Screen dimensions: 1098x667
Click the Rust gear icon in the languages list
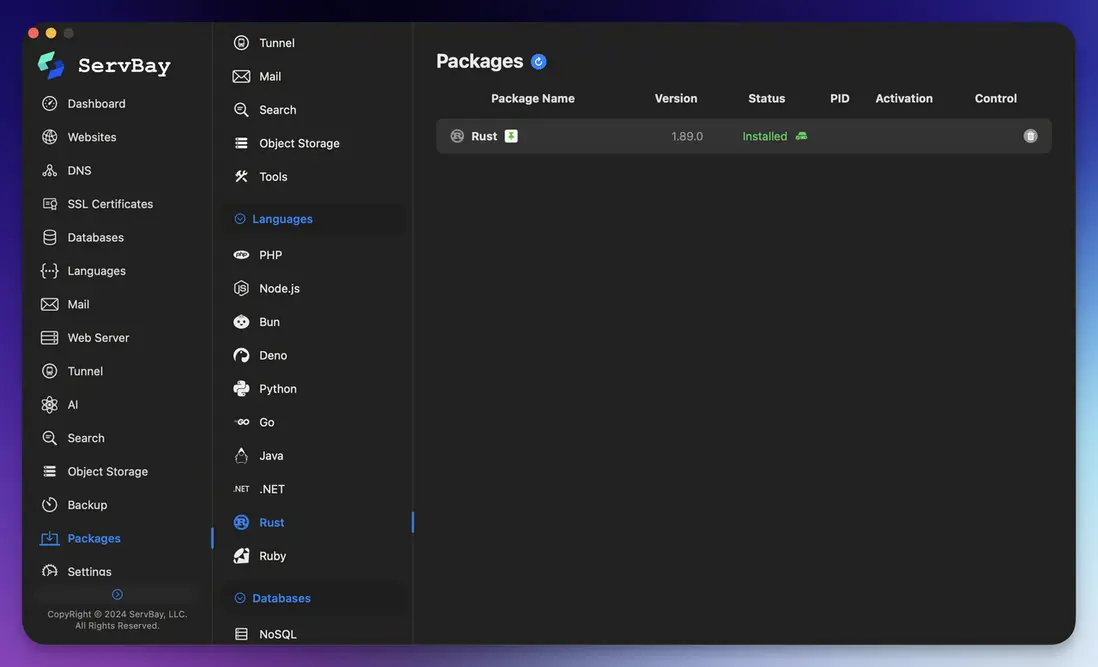pos(242,522)
